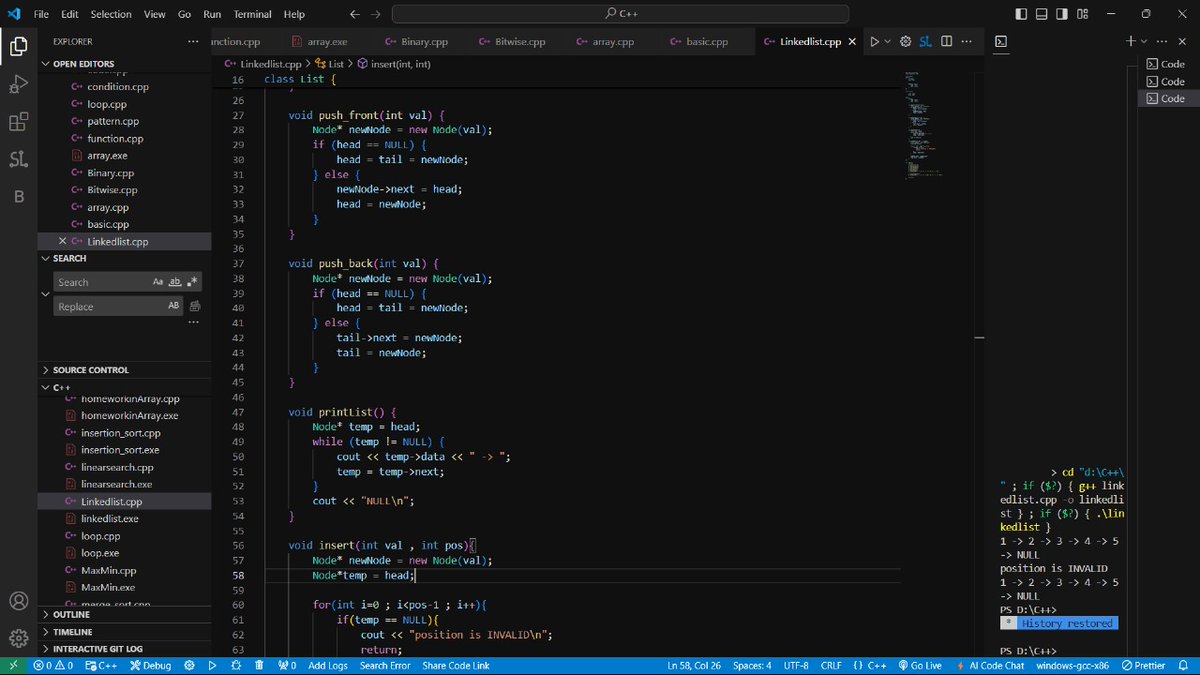1200x675 pixels.
Task: Click the command center search box C++
Action: (x=620, y=14)
